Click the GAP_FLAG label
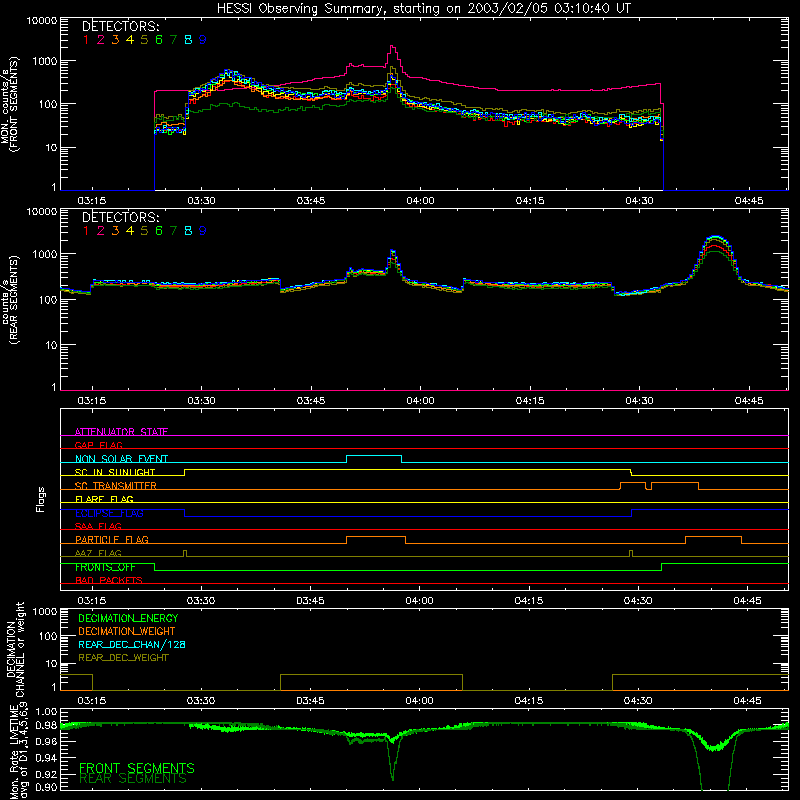Screen dimensions: 800x800 coord(98,445)
